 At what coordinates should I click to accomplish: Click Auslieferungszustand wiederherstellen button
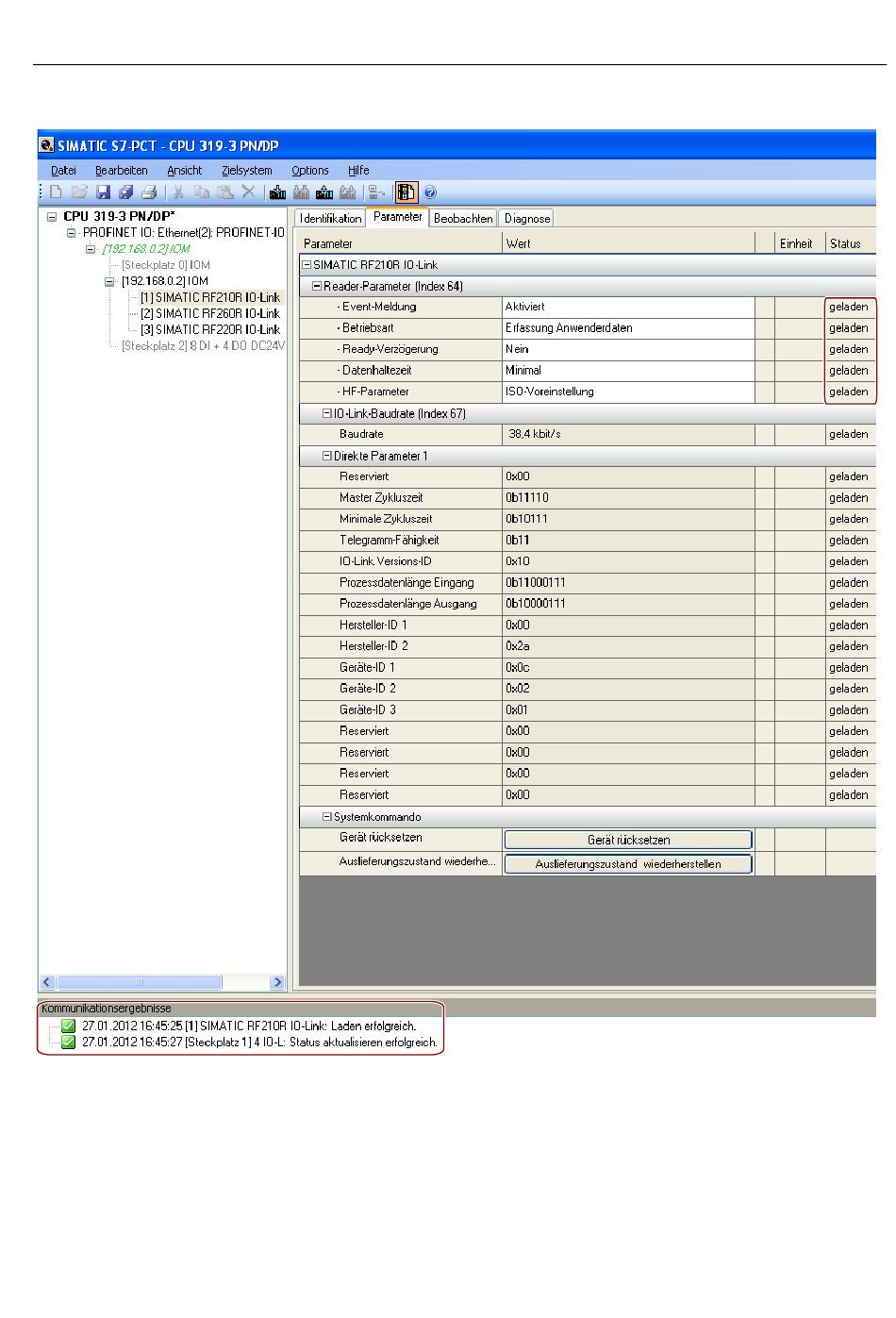click(x=628, y=864)
